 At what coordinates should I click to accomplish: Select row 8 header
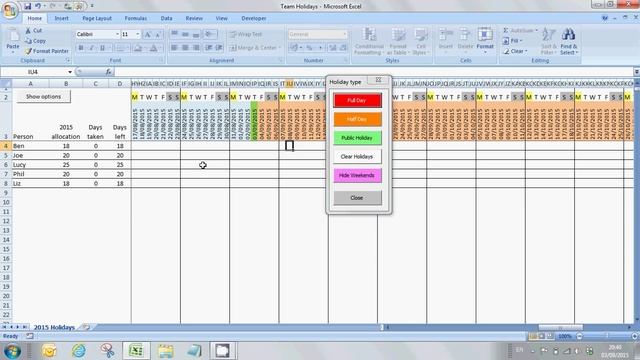pos(6,183)
